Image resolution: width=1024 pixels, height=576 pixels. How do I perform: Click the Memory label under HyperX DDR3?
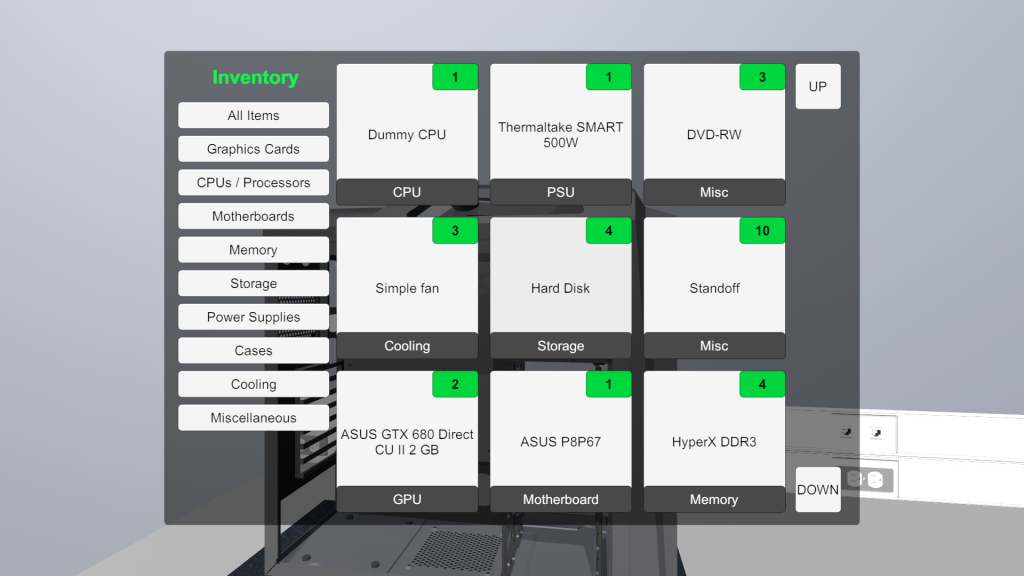[714, 499]
